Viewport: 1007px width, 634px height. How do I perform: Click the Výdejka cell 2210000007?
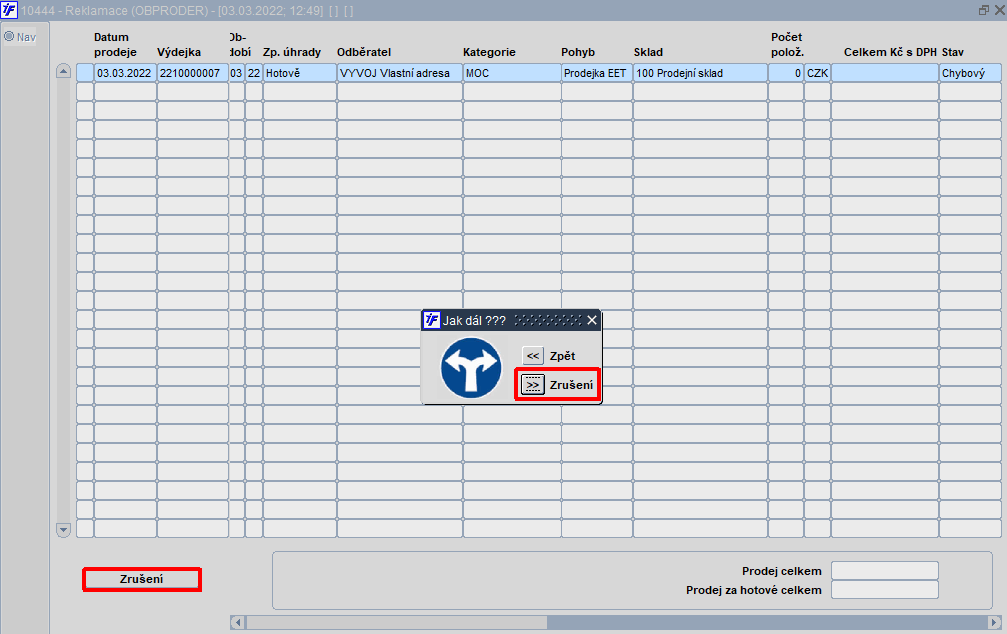pos(193,73)
